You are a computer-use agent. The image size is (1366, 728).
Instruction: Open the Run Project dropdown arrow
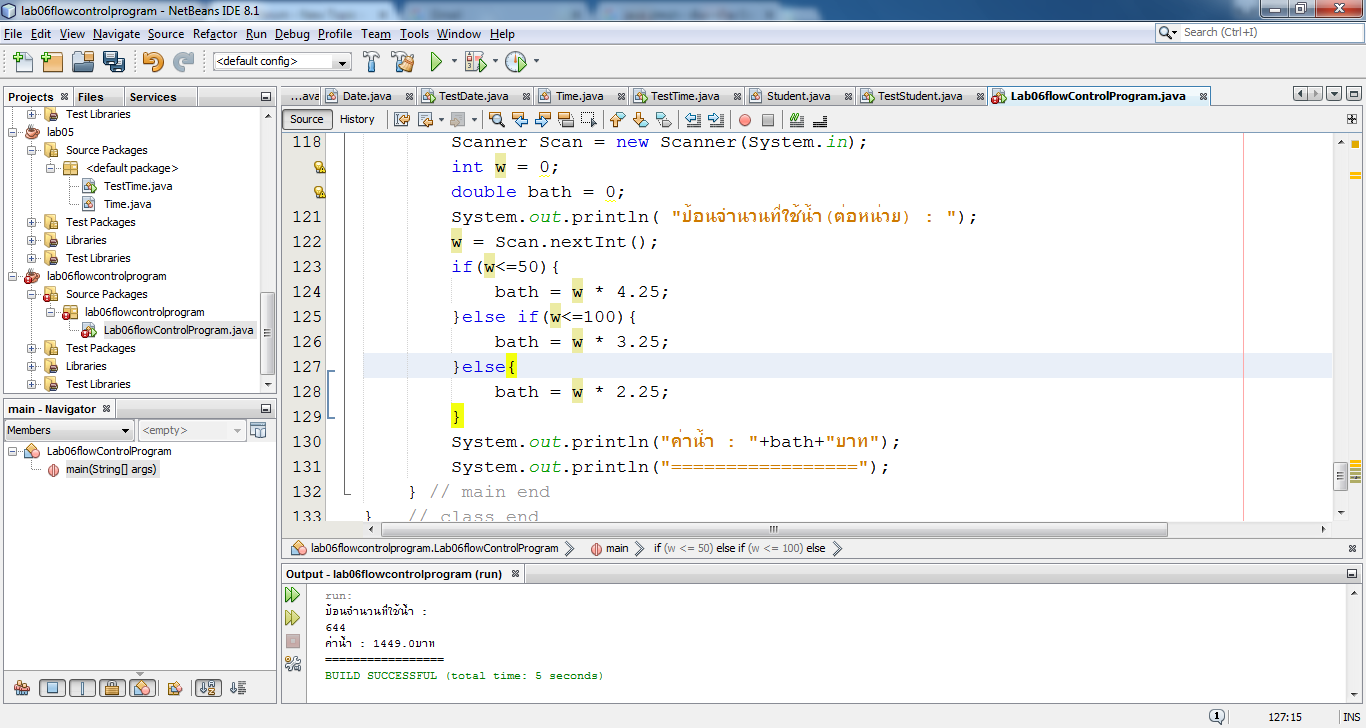[454, 62]
